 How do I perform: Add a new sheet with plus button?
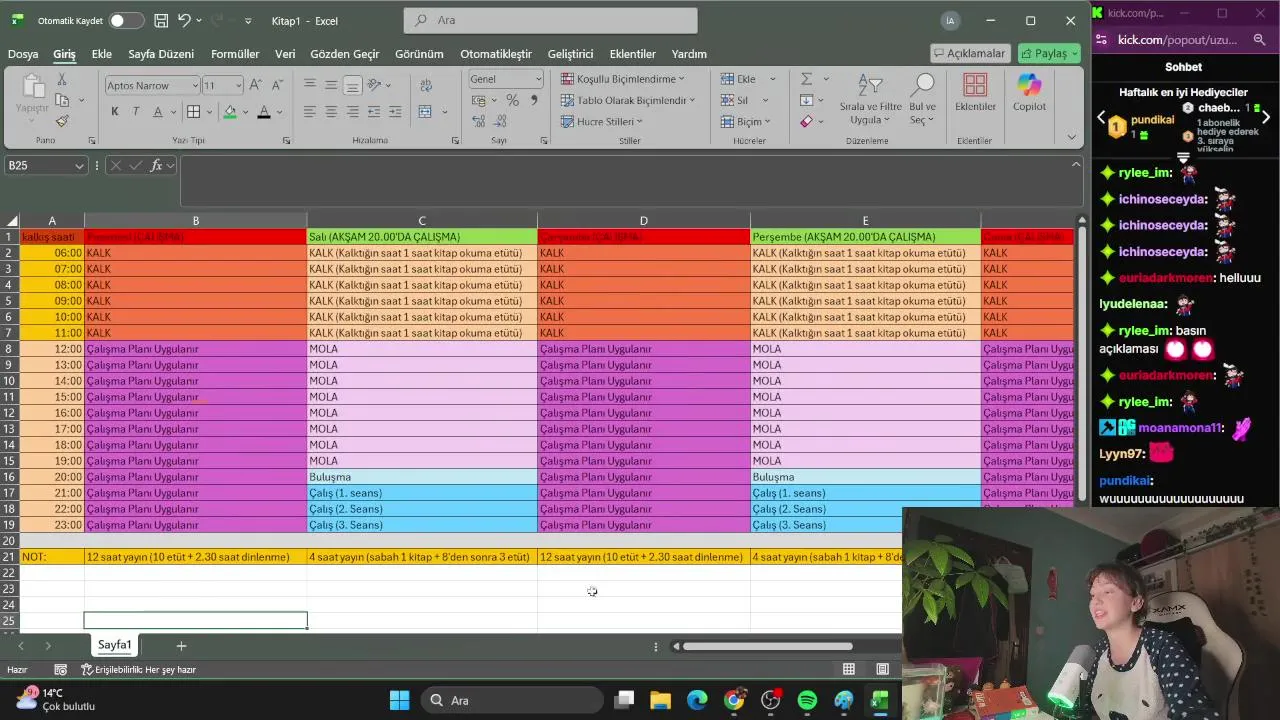coord(181,646)
